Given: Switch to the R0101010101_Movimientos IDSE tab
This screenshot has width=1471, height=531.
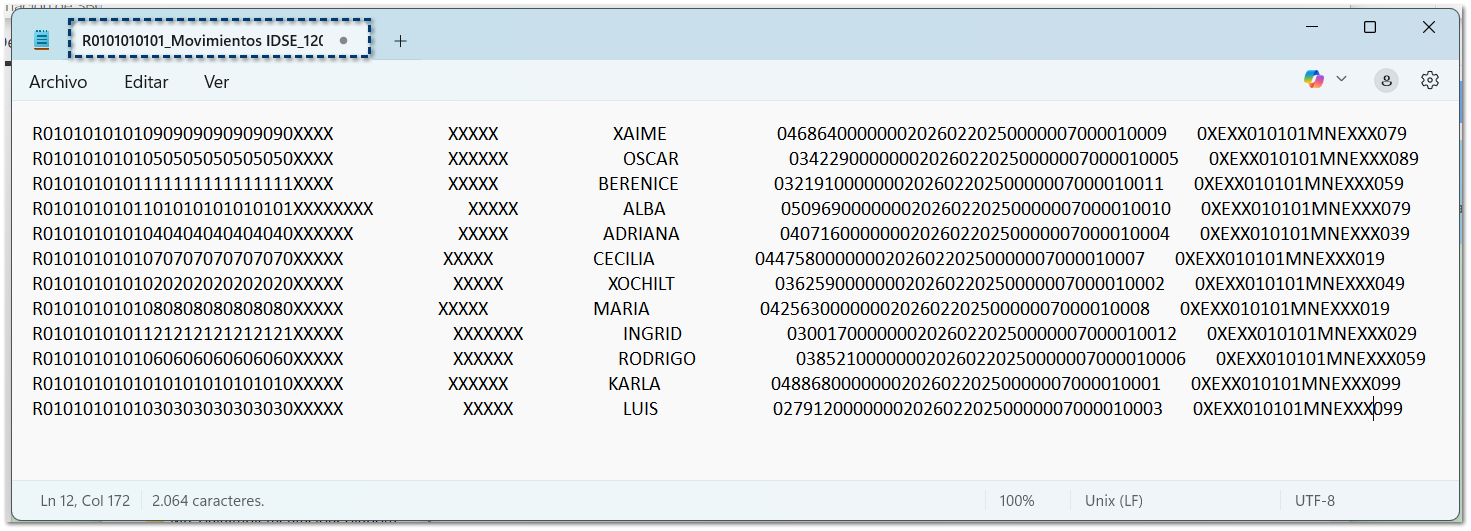Looking at the screenshot, I should [202, 41].
